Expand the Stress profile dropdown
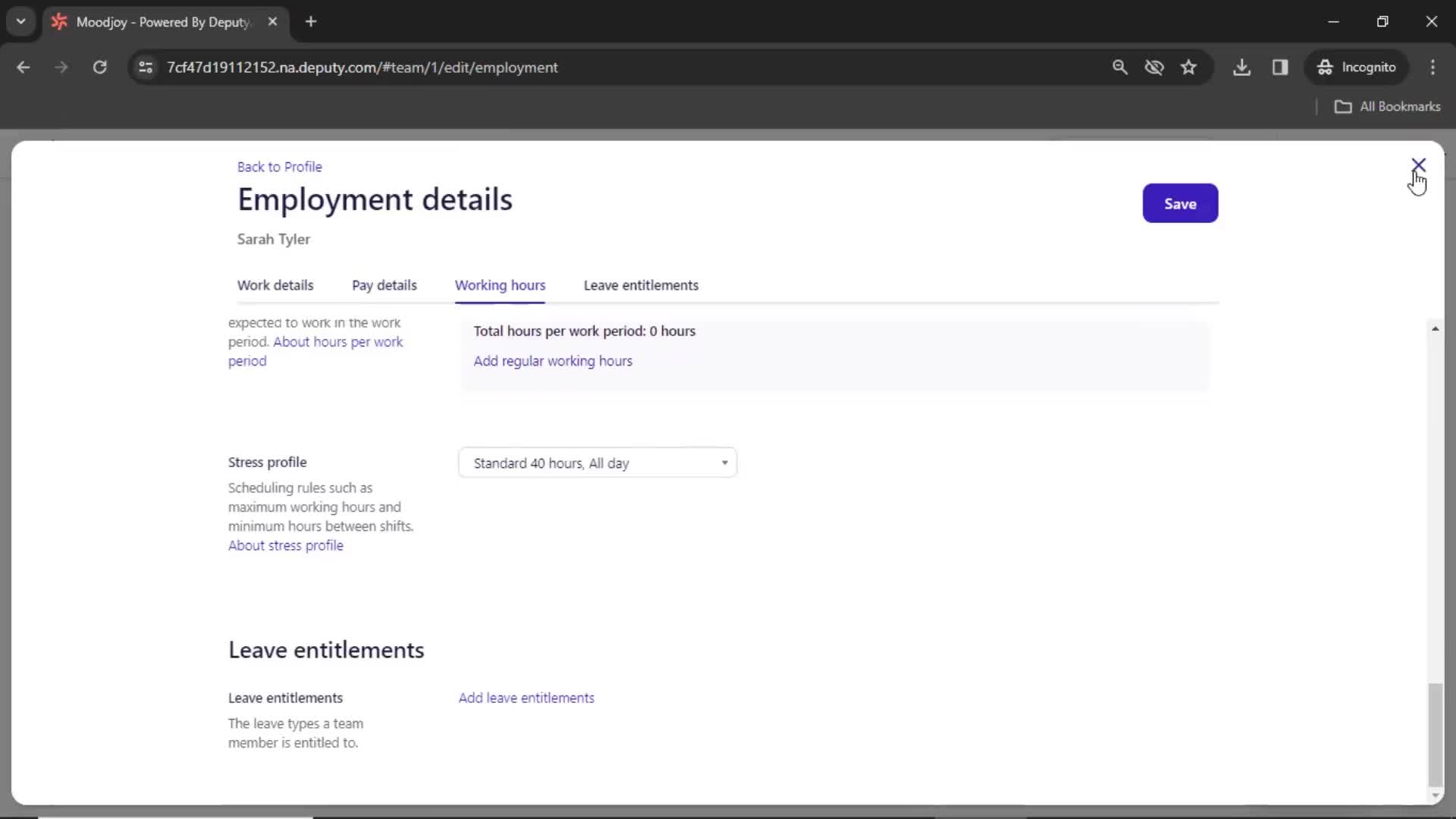The height and width of the screenshot is (819, 1456). (598, 463)
